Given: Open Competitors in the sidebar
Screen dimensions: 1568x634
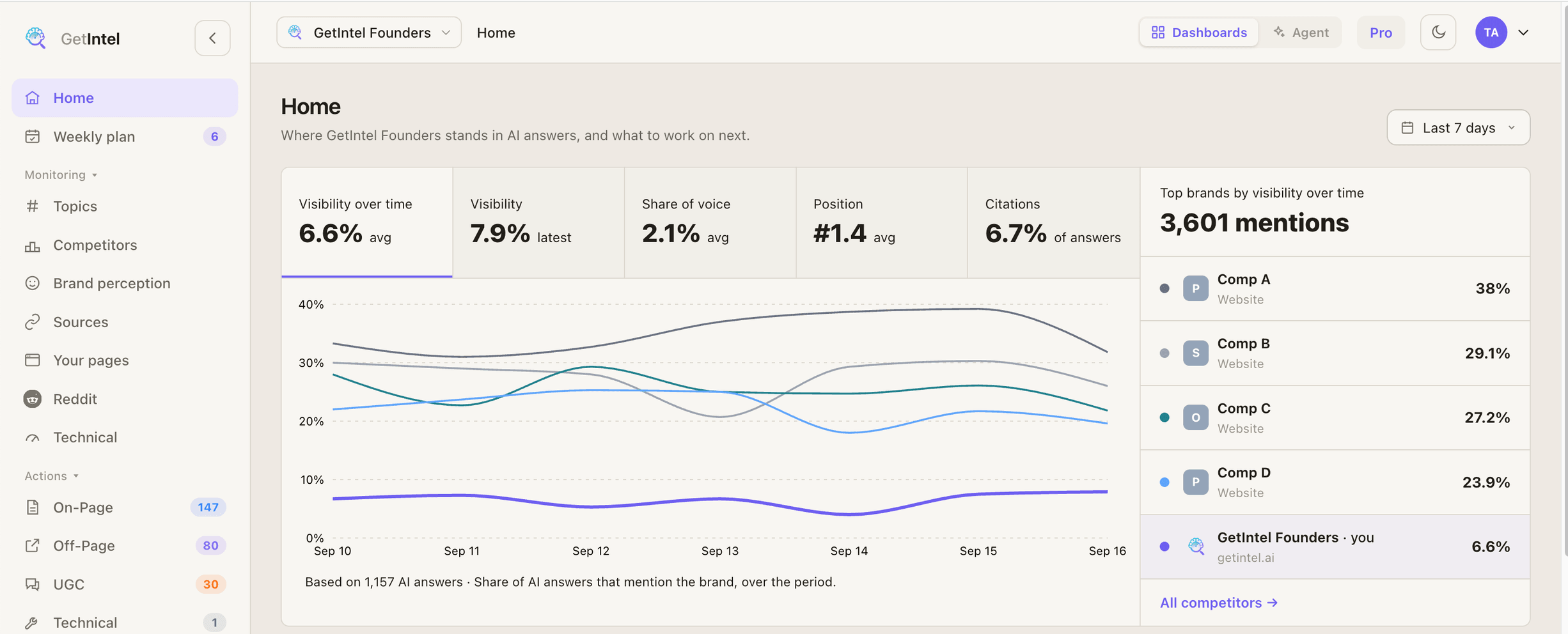Looking at the screenshot, I should click(125, 245).
